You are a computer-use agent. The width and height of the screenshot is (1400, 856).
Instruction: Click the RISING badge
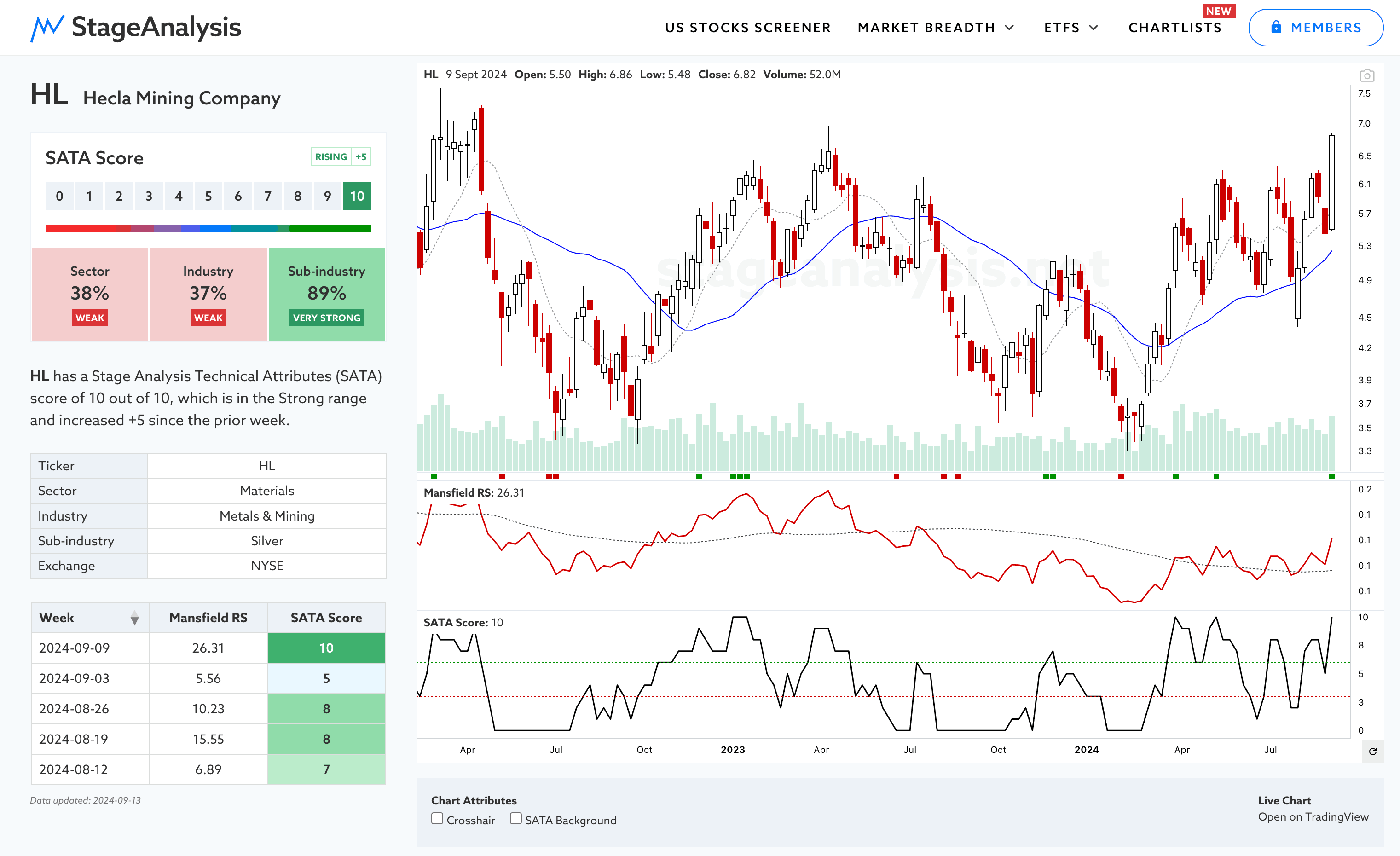click(x=331, y=157)
